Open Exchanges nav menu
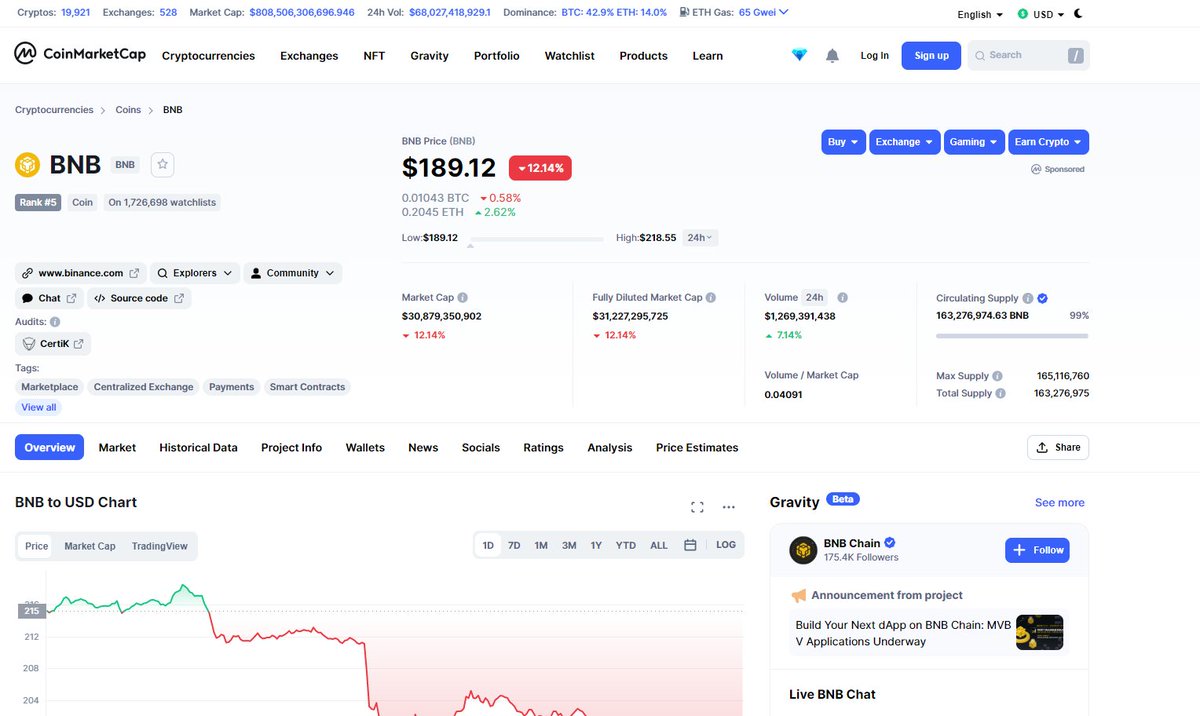The width and height of the screenshot is (1200, 716). [309, 56]
